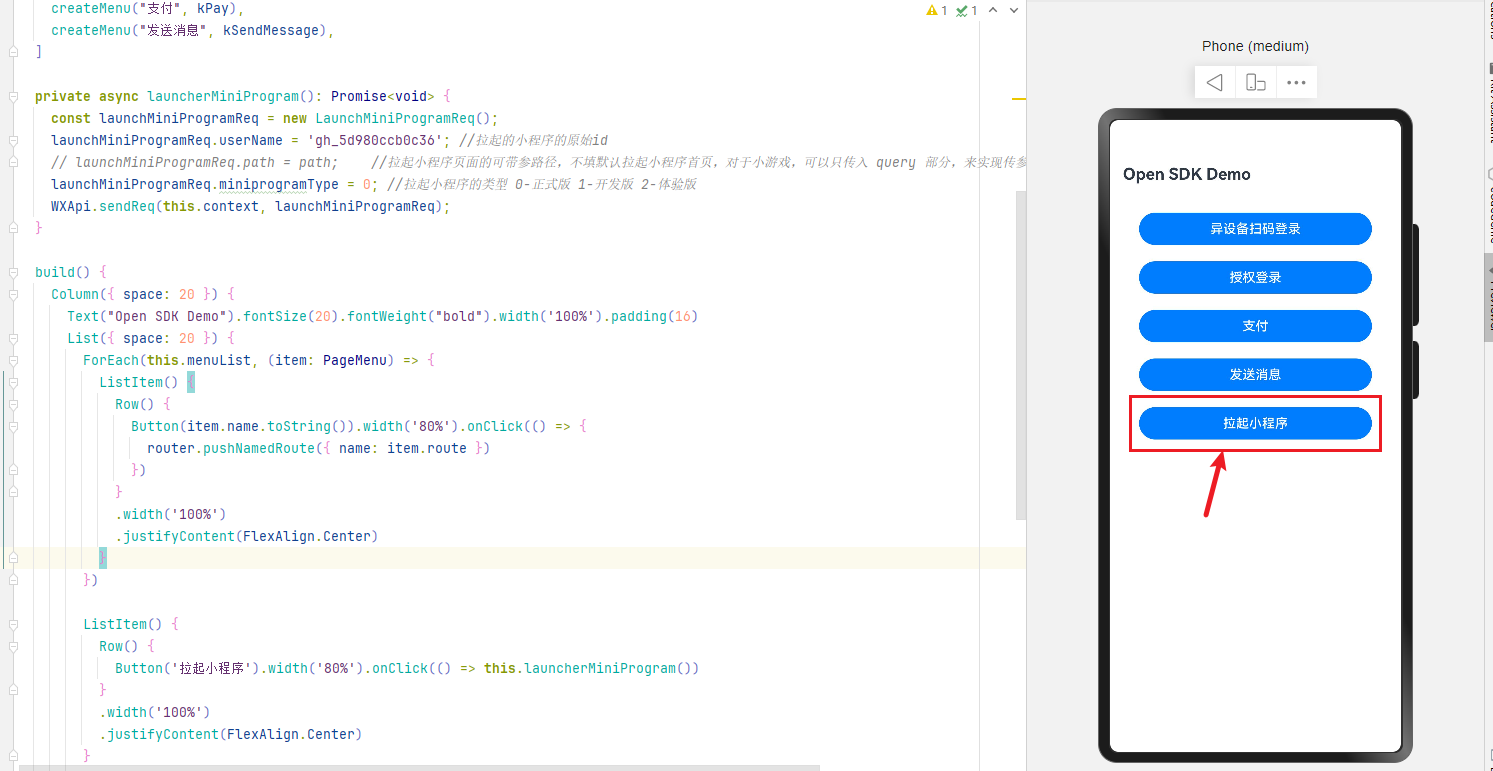Screen dimensions: 1493x771
Task: Fold the build() method block
Action: [x=13, y=272]
